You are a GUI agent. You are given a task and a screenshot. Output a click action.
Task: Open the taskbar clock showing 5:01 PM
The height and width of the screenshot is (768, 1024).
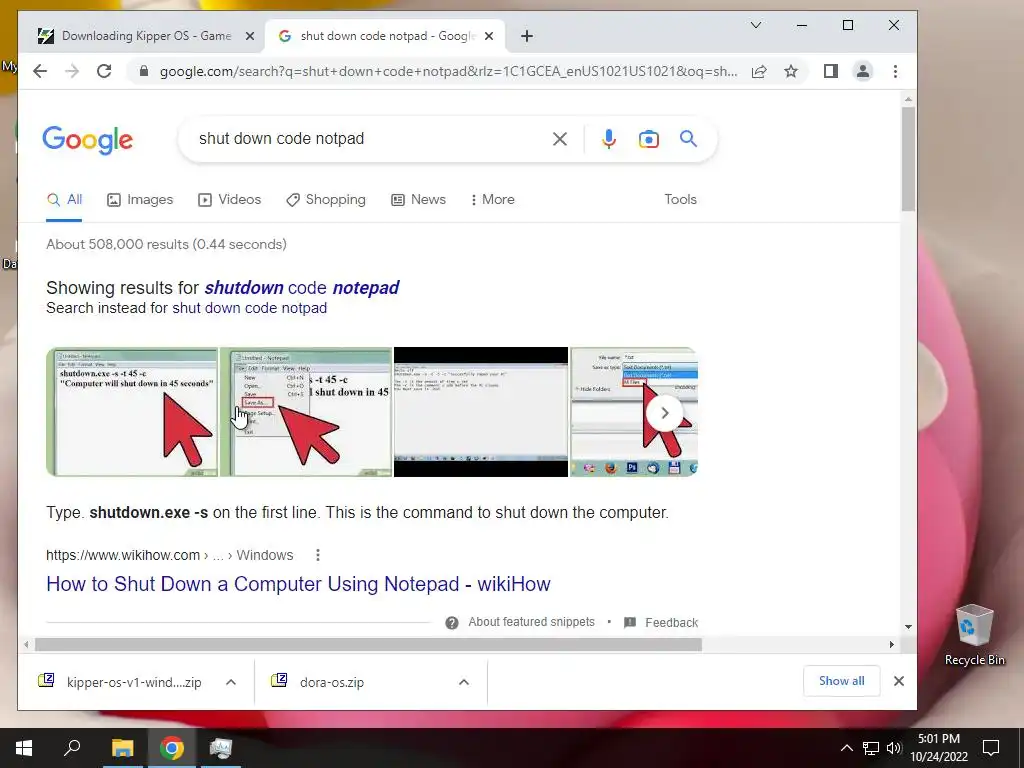pyautogui.click(x=939, y=748)
